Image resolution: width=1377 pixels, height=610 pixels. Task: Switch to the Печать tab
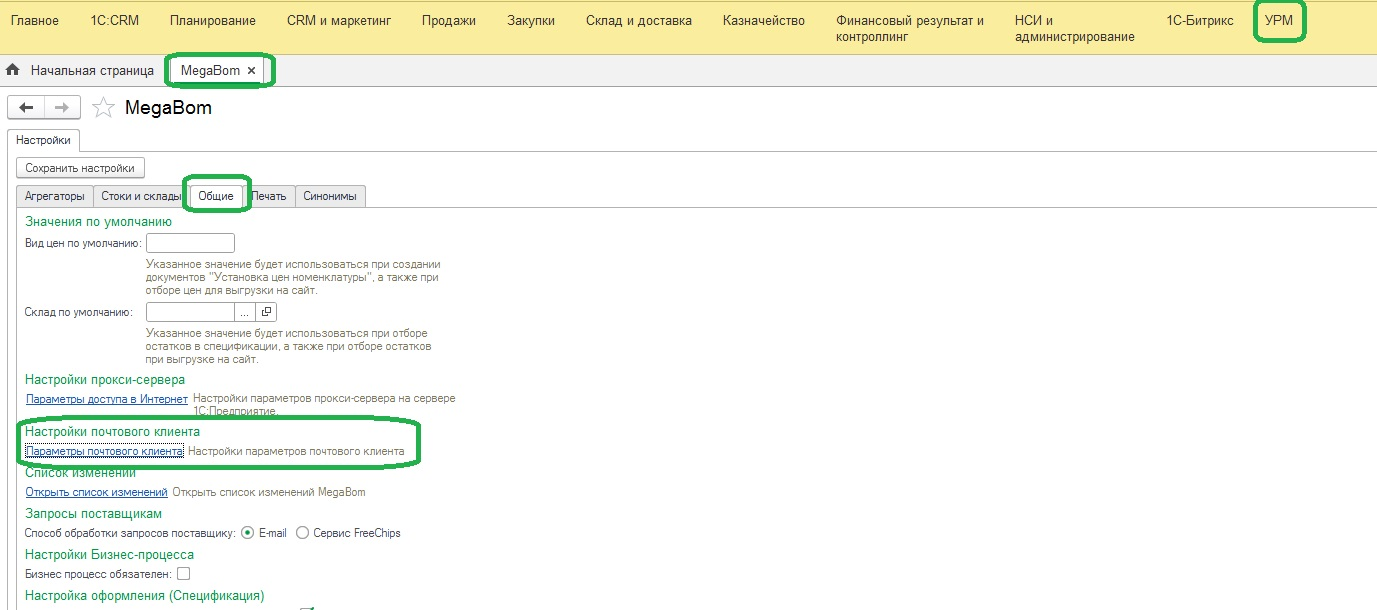269,196
